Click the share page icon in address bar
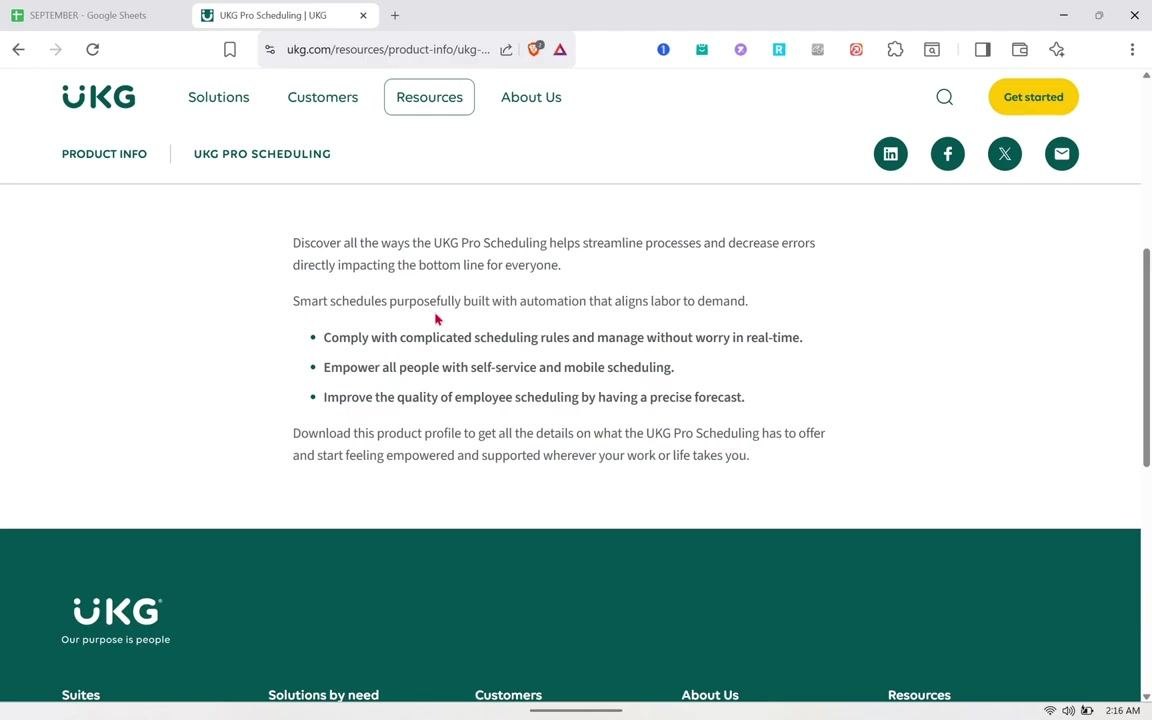Viewport: 1152px width, 720px height. (506, 49)
